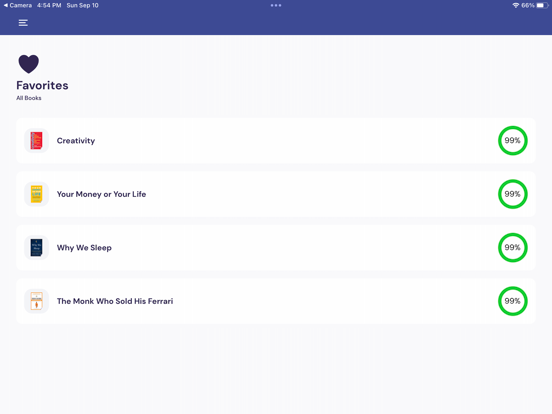The width and height of the screenshot is (552, 414).
Task: Tap the Sun Sep 10 date
Action: [x=82, y=5]
